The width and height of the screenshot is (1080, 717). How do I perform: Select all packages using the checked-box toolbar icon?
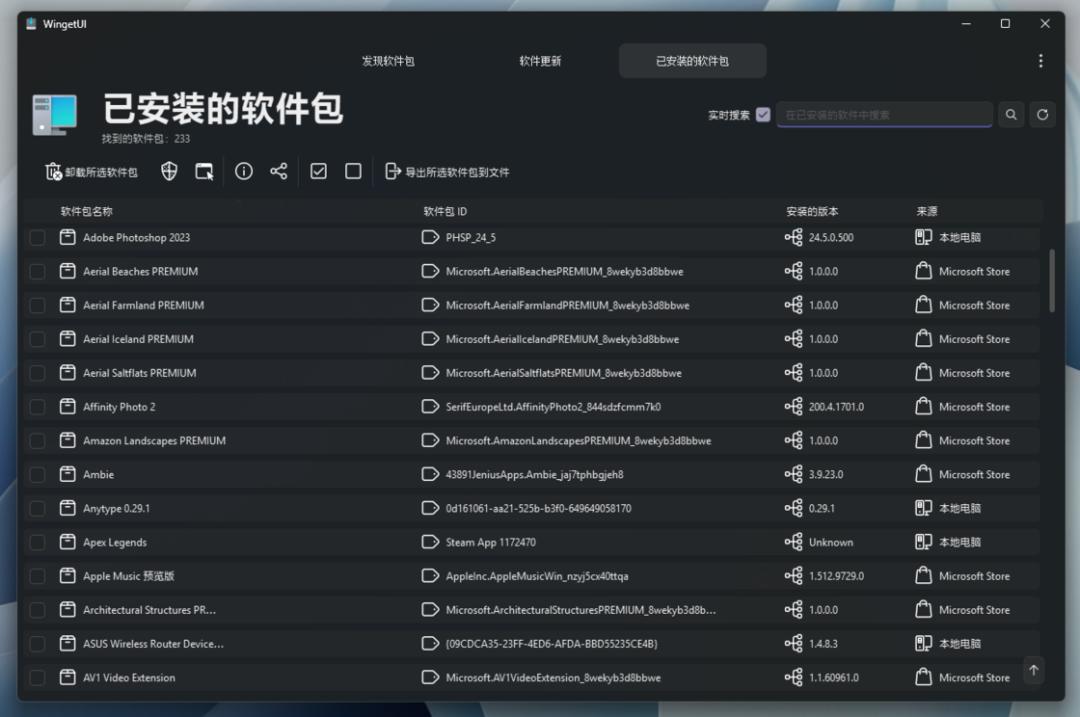click(318, 172)
